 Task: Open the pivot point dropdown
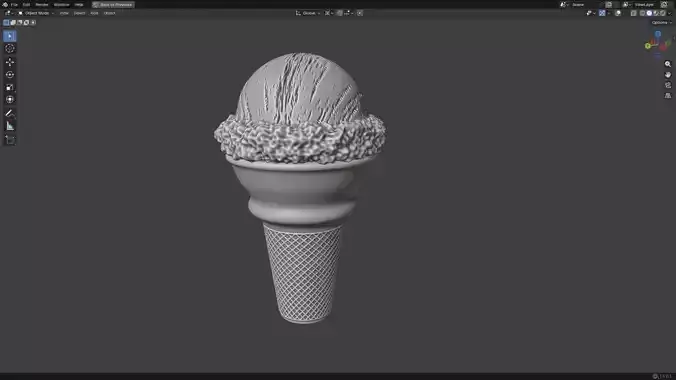pyautogui.click(x=329, y=13)
